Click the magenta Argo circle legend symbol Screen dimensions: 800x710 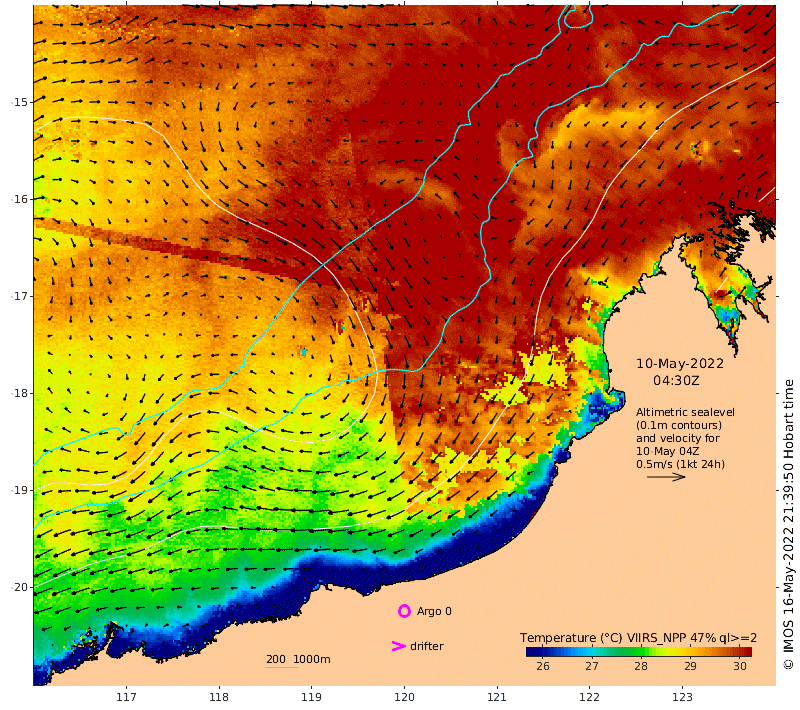click(x=404, y=611)
